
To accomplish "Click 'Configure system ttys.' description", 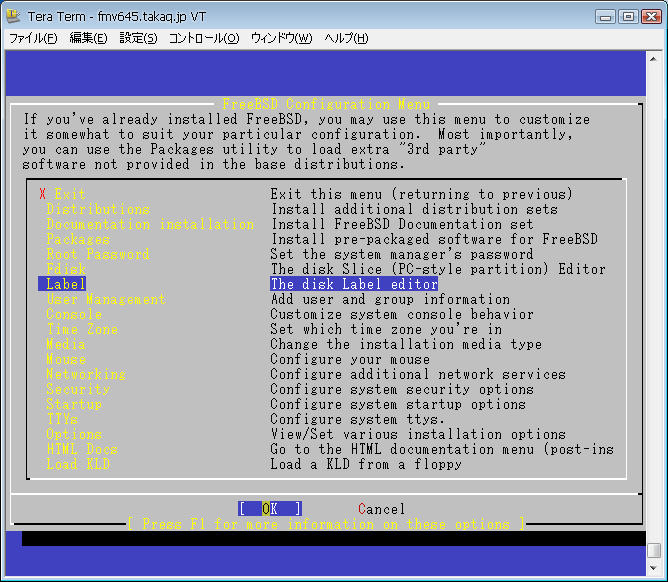I will tap(358, 419).
